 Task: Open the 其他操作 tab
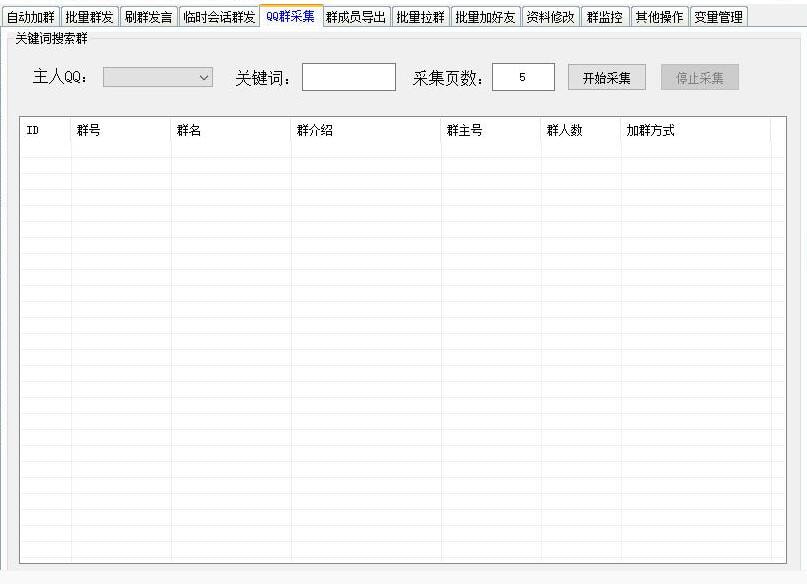pyautogui.click(x=659, y=17)
